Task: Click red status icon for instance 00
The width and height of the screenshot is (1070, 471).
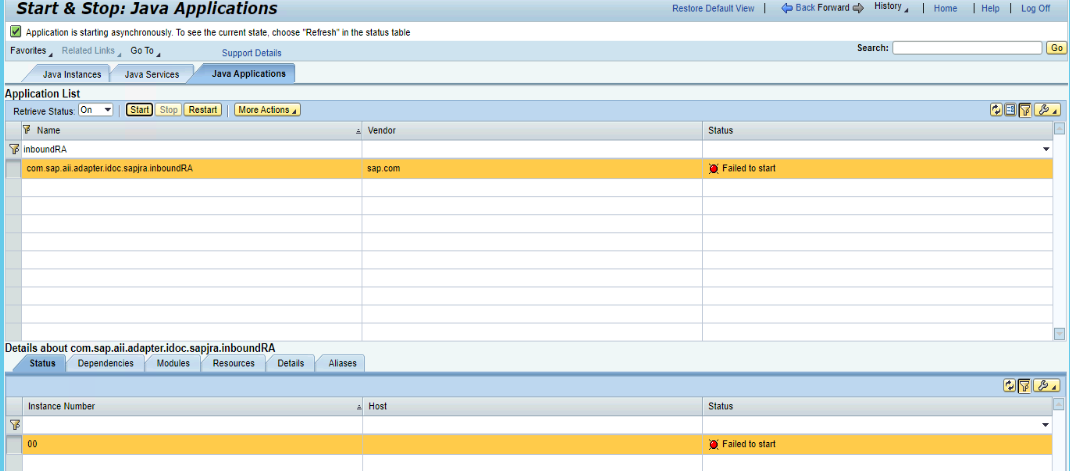Action: point(714,444)
